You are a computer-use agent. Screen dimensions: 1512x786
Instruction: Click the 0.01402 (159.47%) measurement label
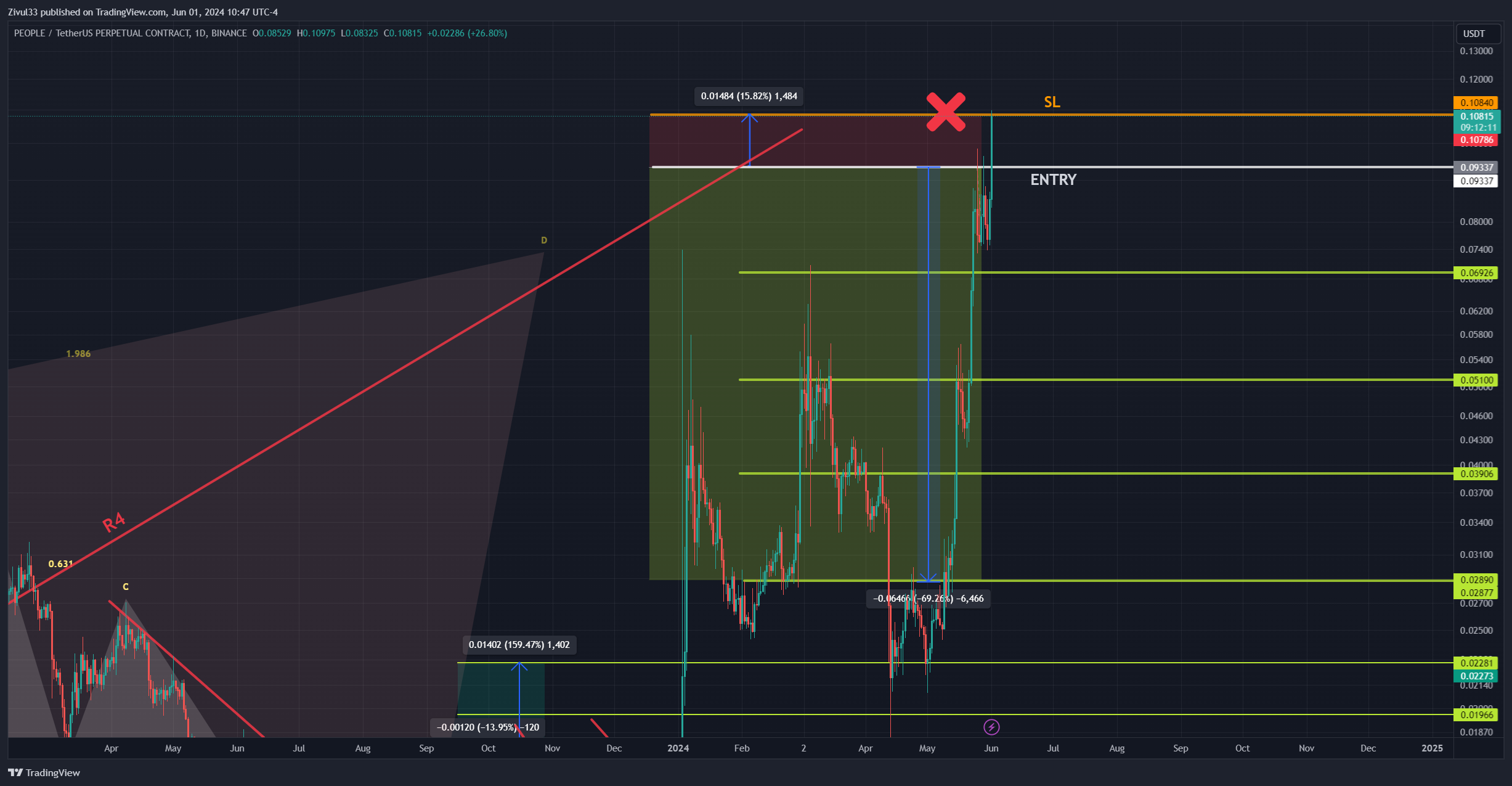(519, 645)
